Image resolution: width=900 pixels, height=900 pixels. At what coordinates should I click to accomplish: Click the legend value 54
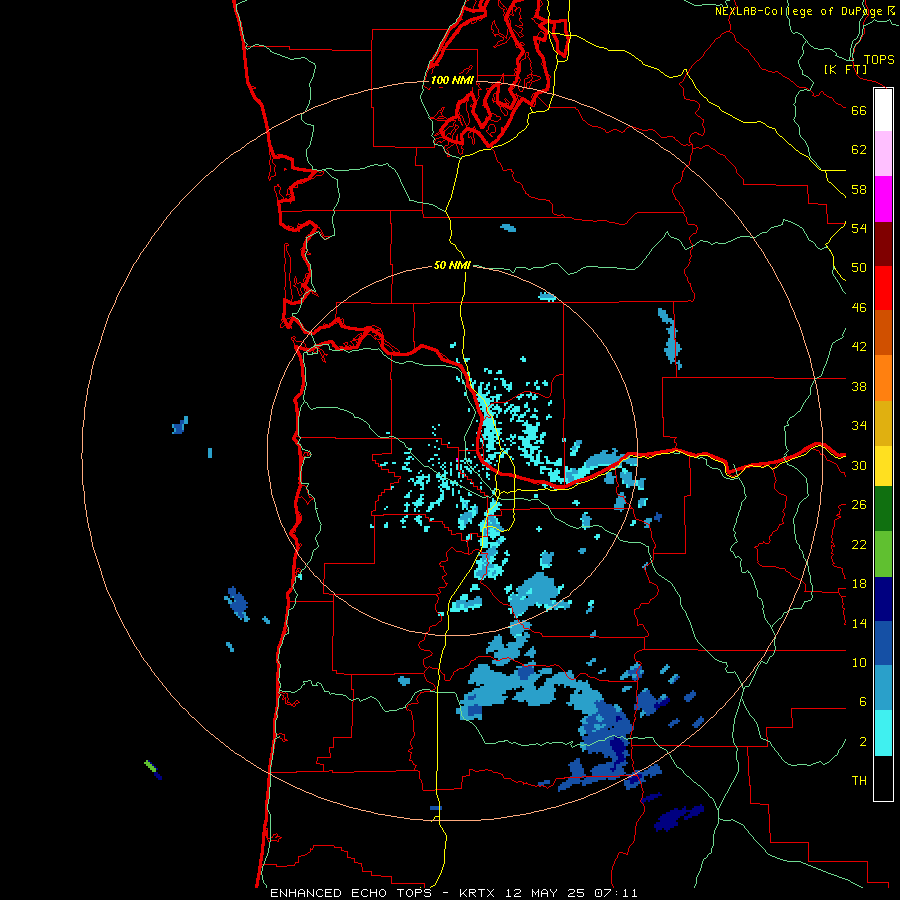click(x=859, y=228)
